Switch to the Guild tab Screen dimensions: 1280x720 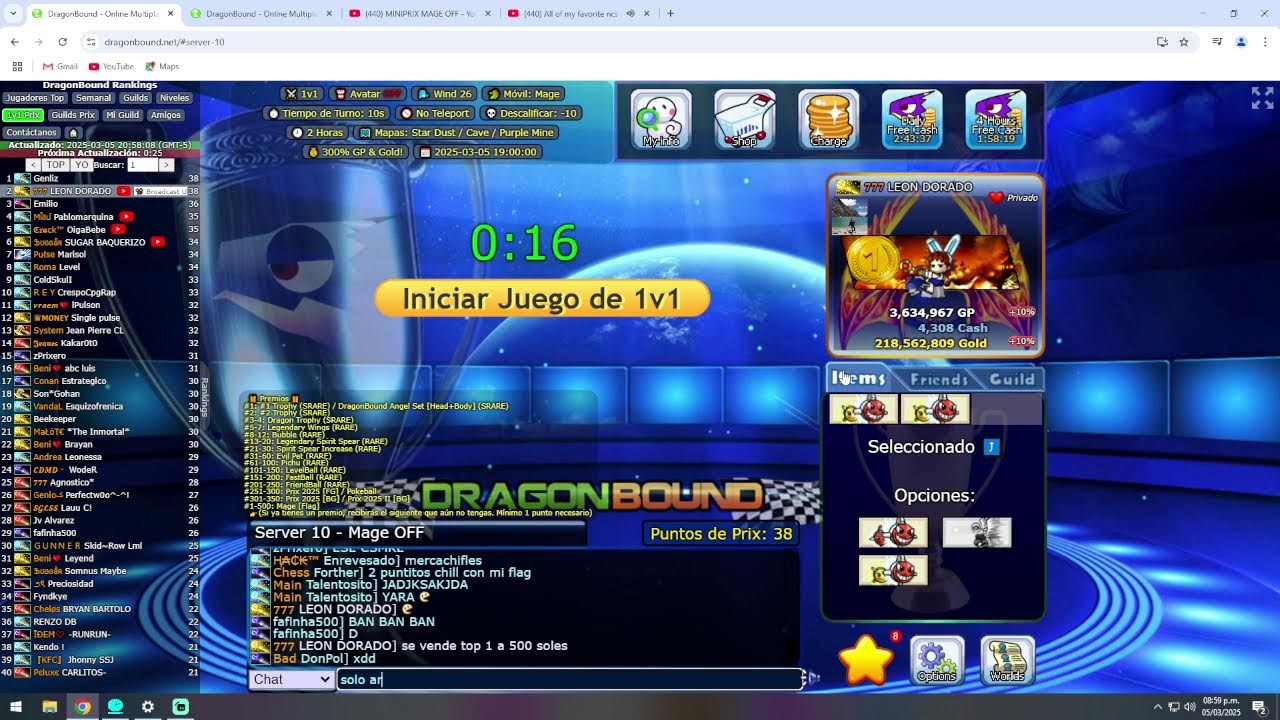[x=1011, y=379]
